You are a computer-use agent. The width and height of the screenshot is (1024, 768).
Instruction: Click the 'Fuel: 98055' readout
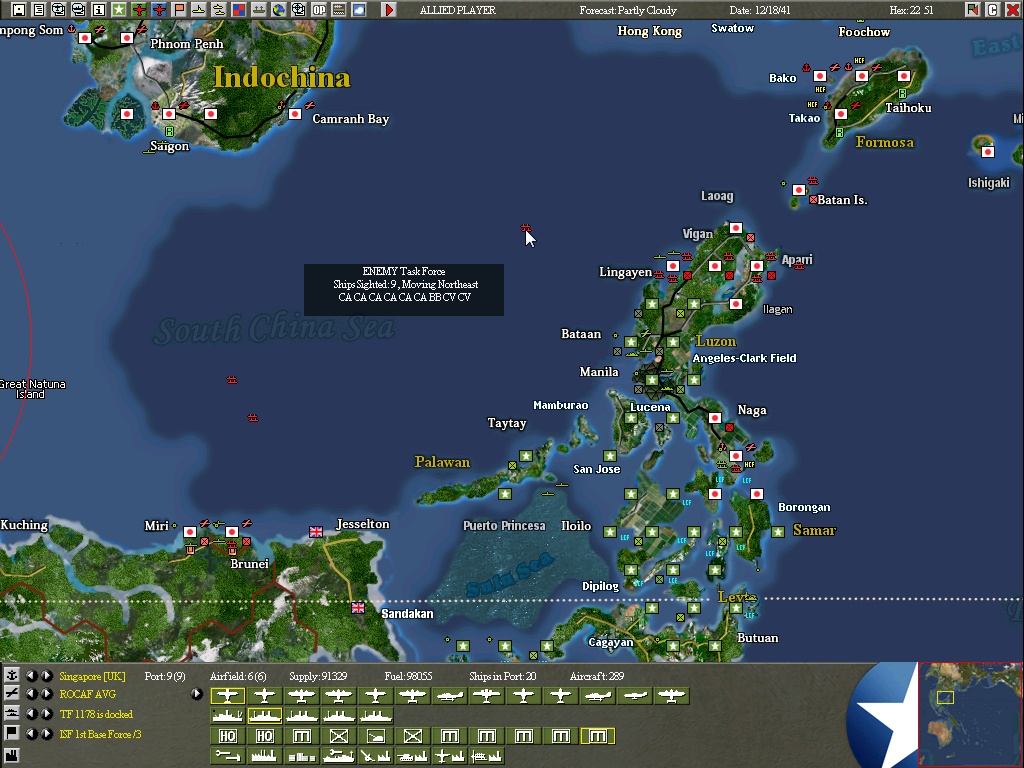408,676
